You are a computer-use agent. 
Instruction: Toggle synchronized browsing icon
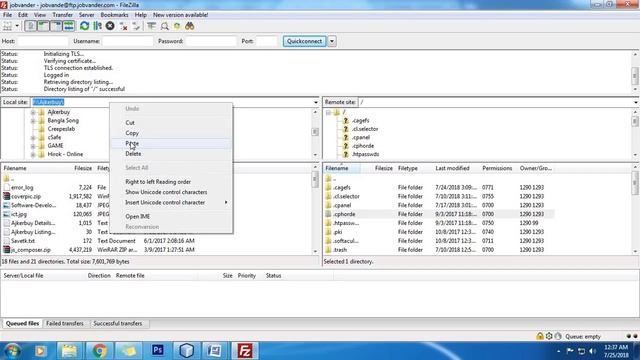click(177, 27)
